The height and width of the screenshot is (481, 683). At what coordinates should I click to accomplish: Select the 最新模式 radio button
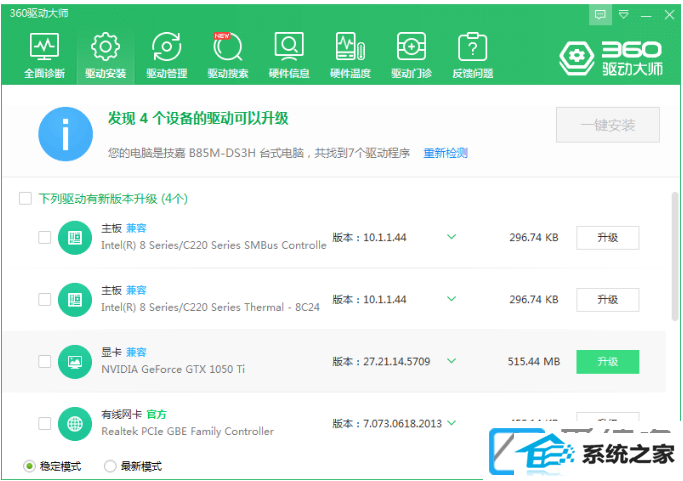(x=110, y=466)
